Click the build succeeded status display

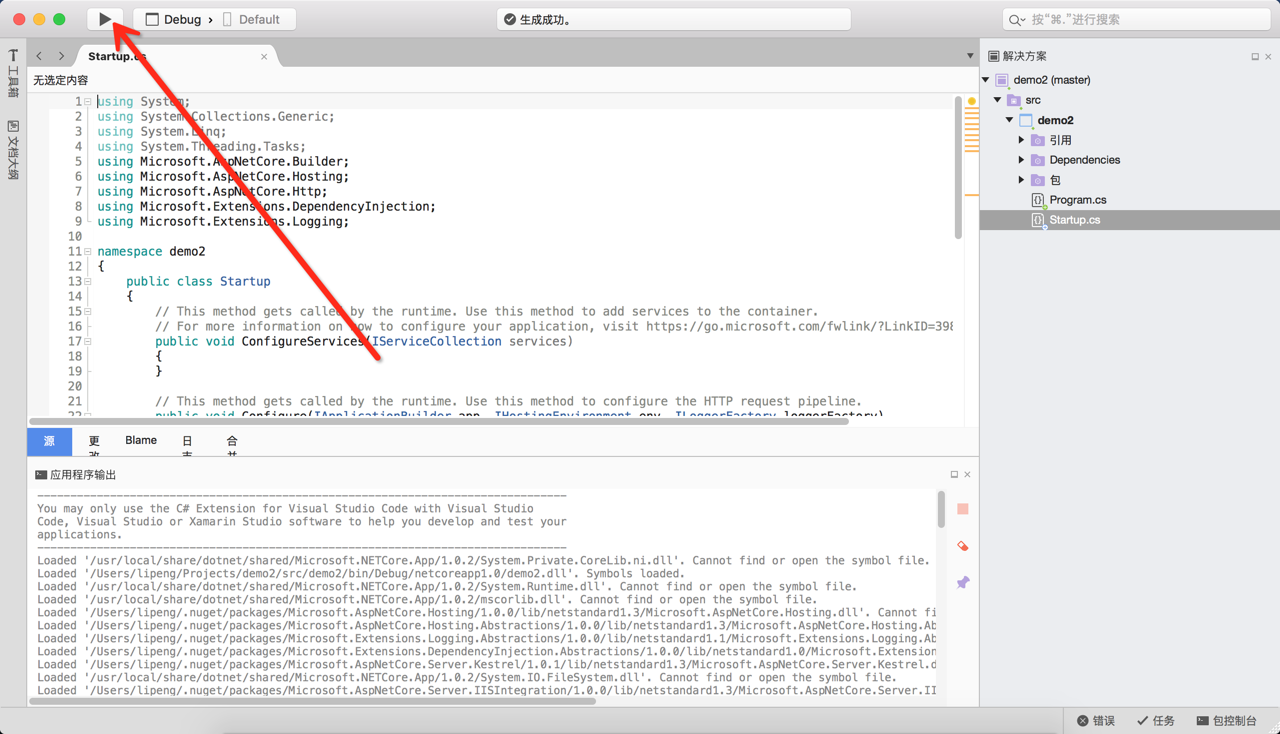[673, 19]
